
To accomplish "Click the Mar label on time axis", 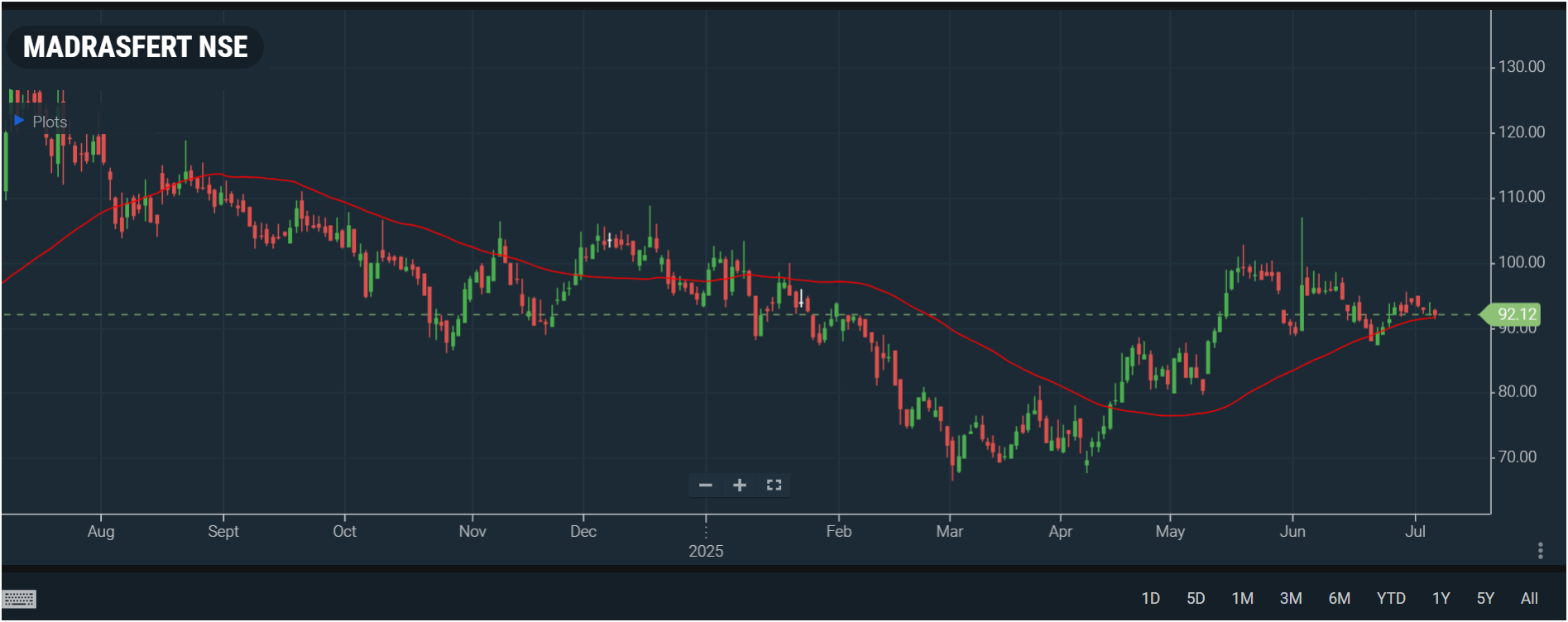I will (x=949, y=531).
